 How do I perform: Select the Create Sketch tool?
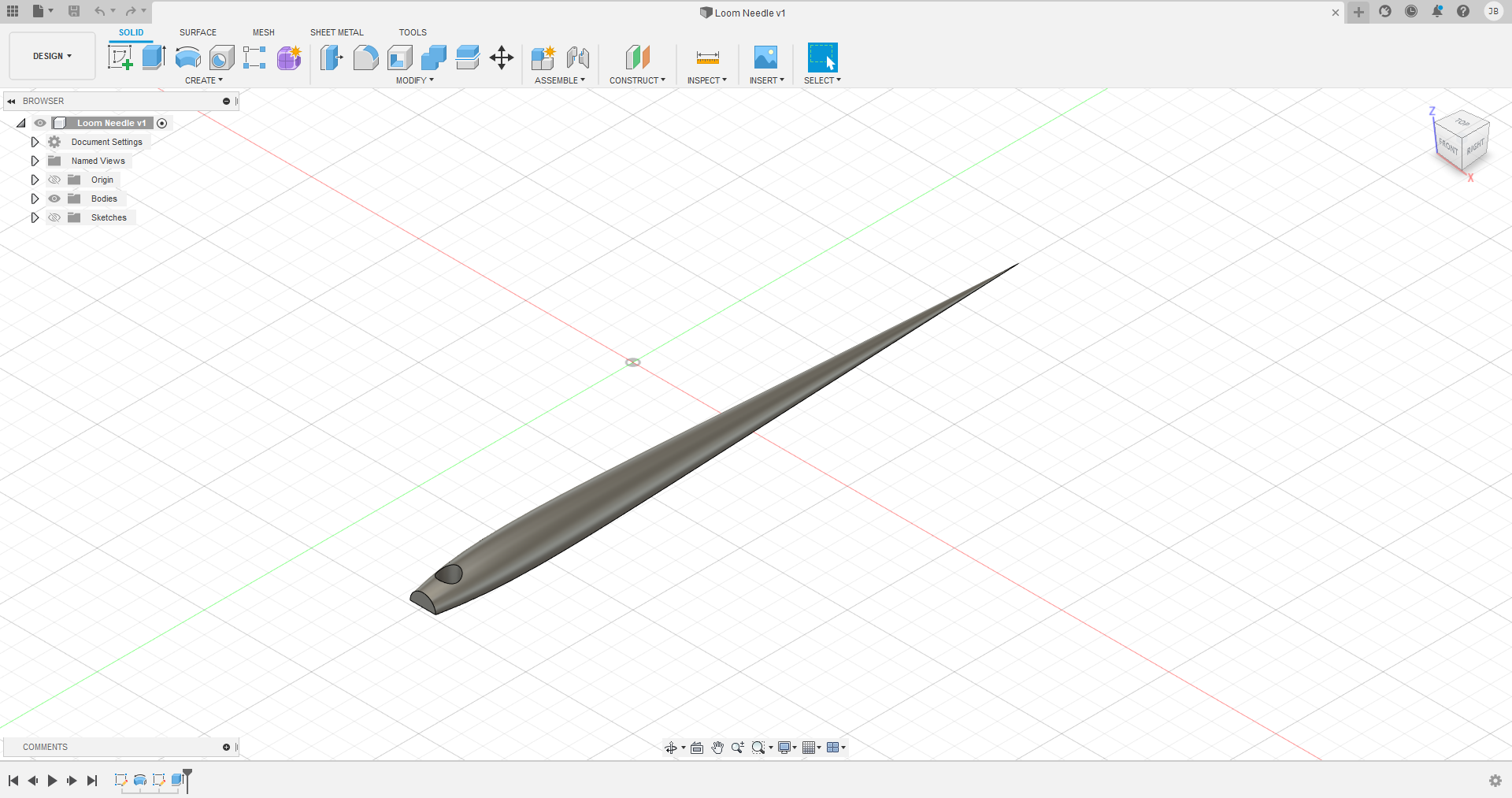tap(120, 58)
